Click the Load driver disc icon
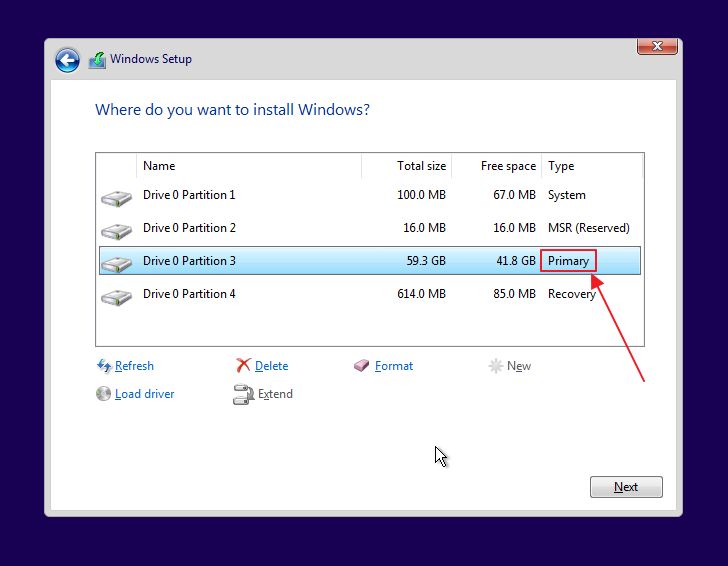 click(x=103, y=394)
